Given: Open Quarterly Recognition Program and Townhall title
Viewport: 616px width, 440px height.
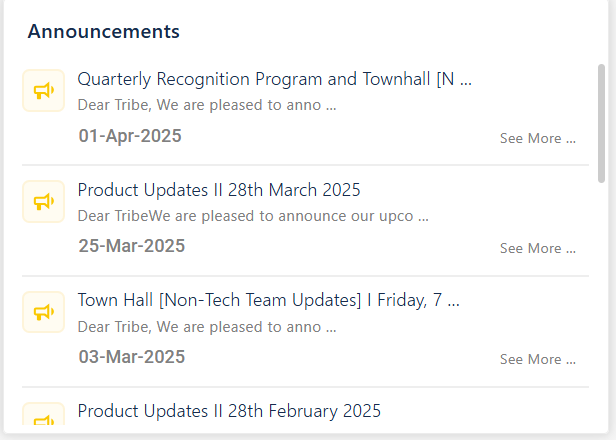Looking at the screenshot, I should [274, 79].
